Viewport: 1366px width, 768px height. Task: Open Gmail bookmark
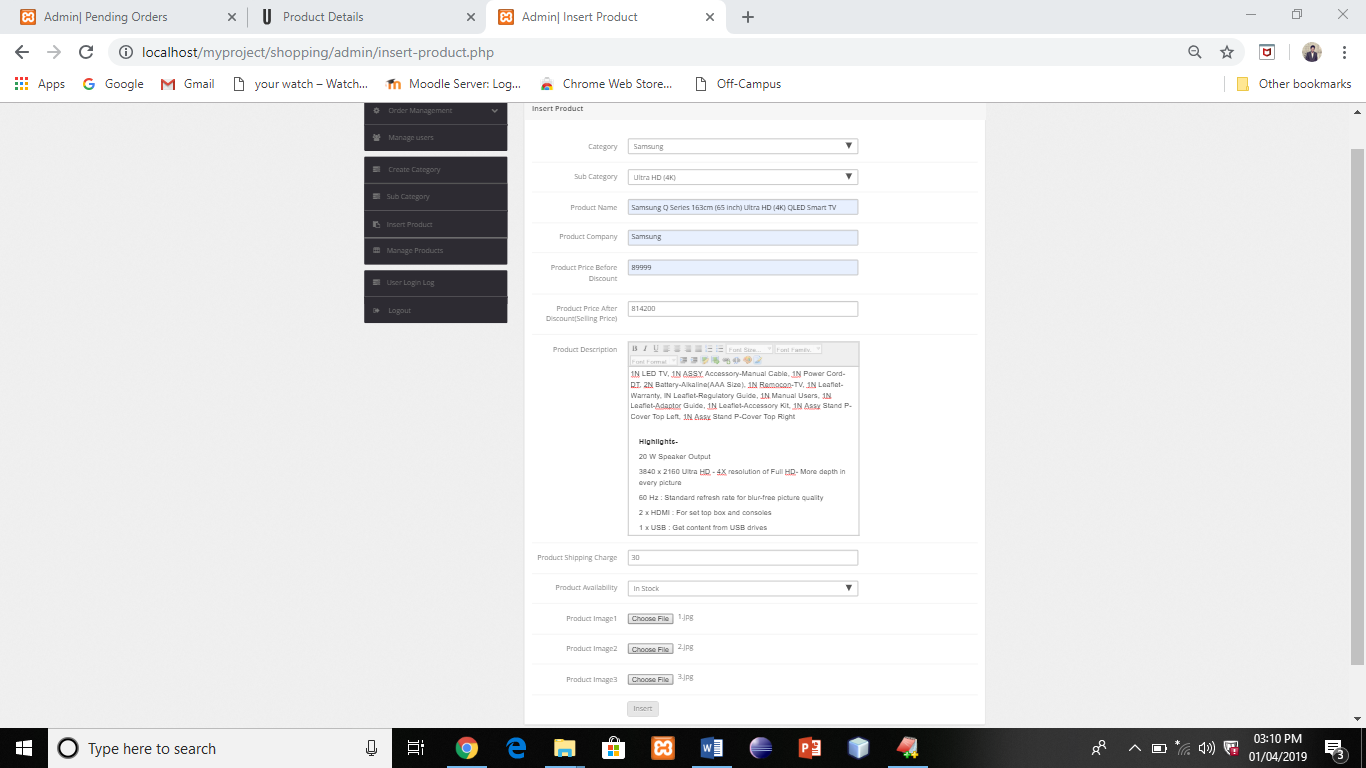pos(188,84)
